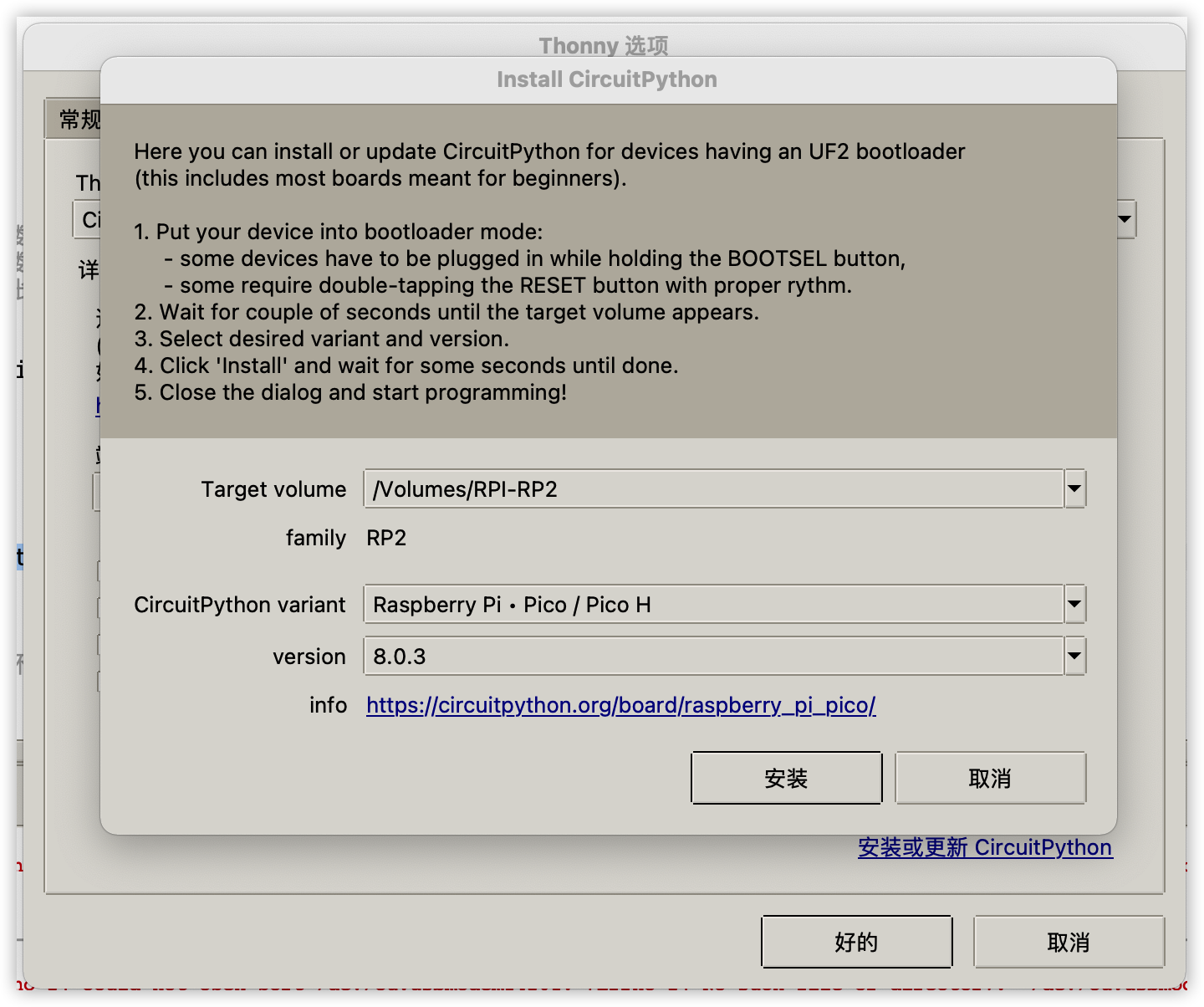Viewport: 1204px width, 1007px height.
Task: Click the Install CircuitPython dialog title
Action: point(607,79)
